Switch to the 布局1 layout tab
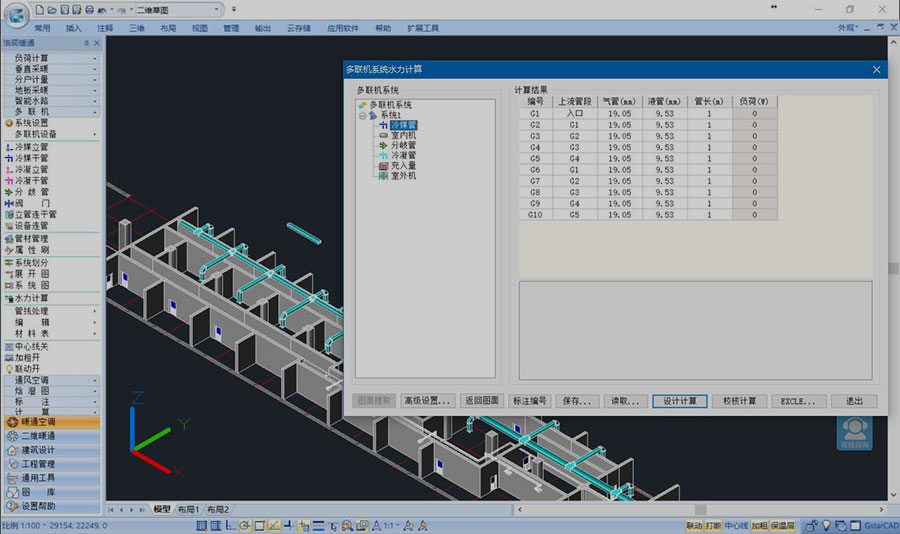 click(x=188, y=510)
